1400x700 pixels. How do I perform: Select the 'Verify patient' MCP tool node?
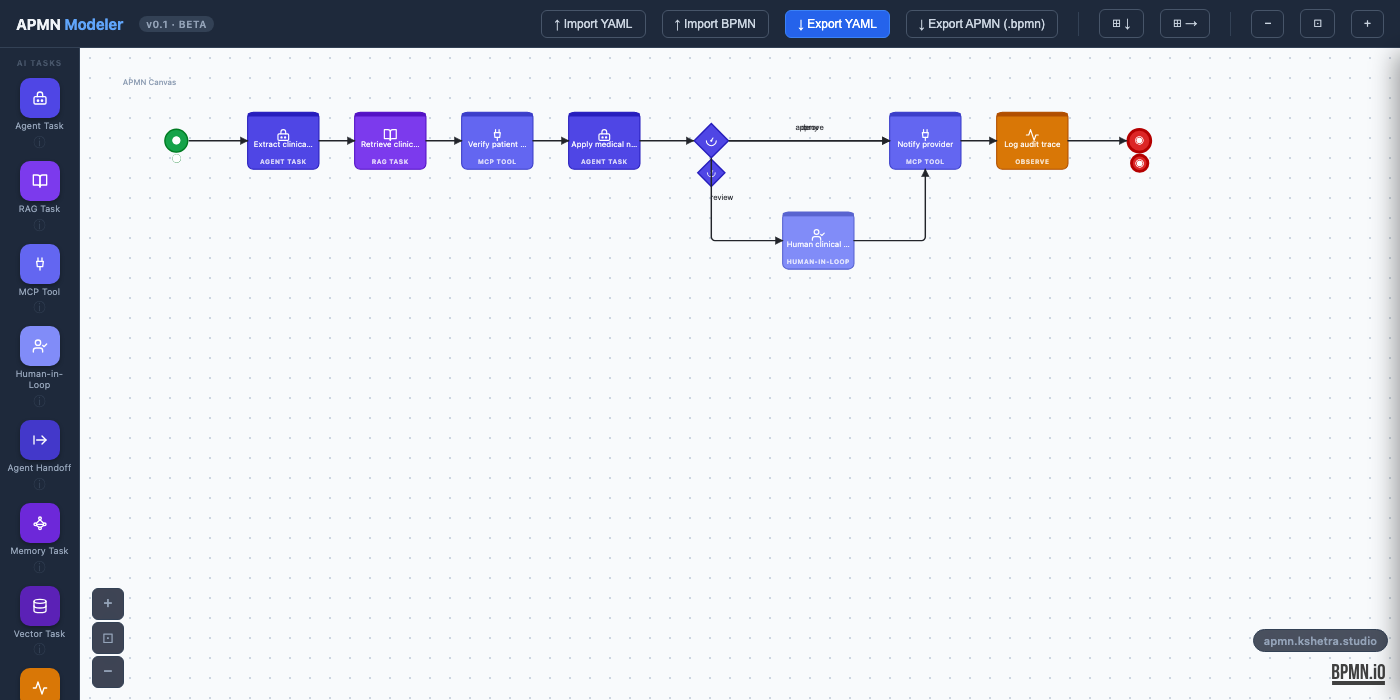tap(497, 141)
